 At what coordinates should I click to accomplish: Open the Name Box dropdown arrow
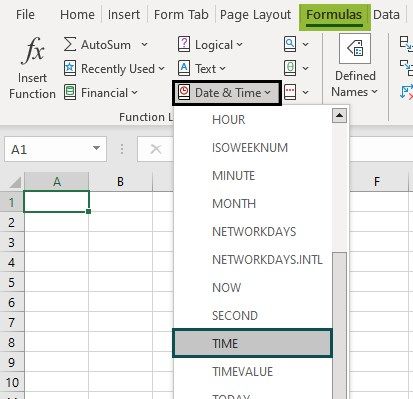pos(96,148)
